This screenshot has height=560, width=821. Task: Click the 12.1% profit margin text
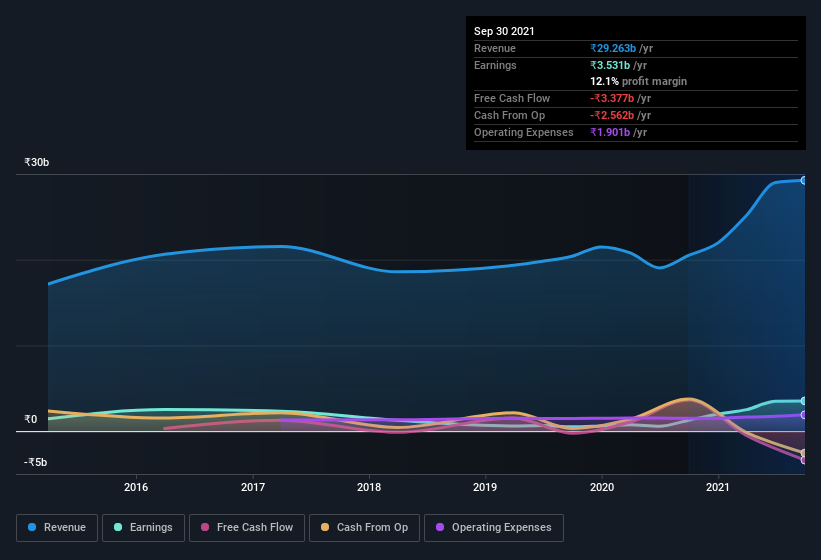click(639, 81)
